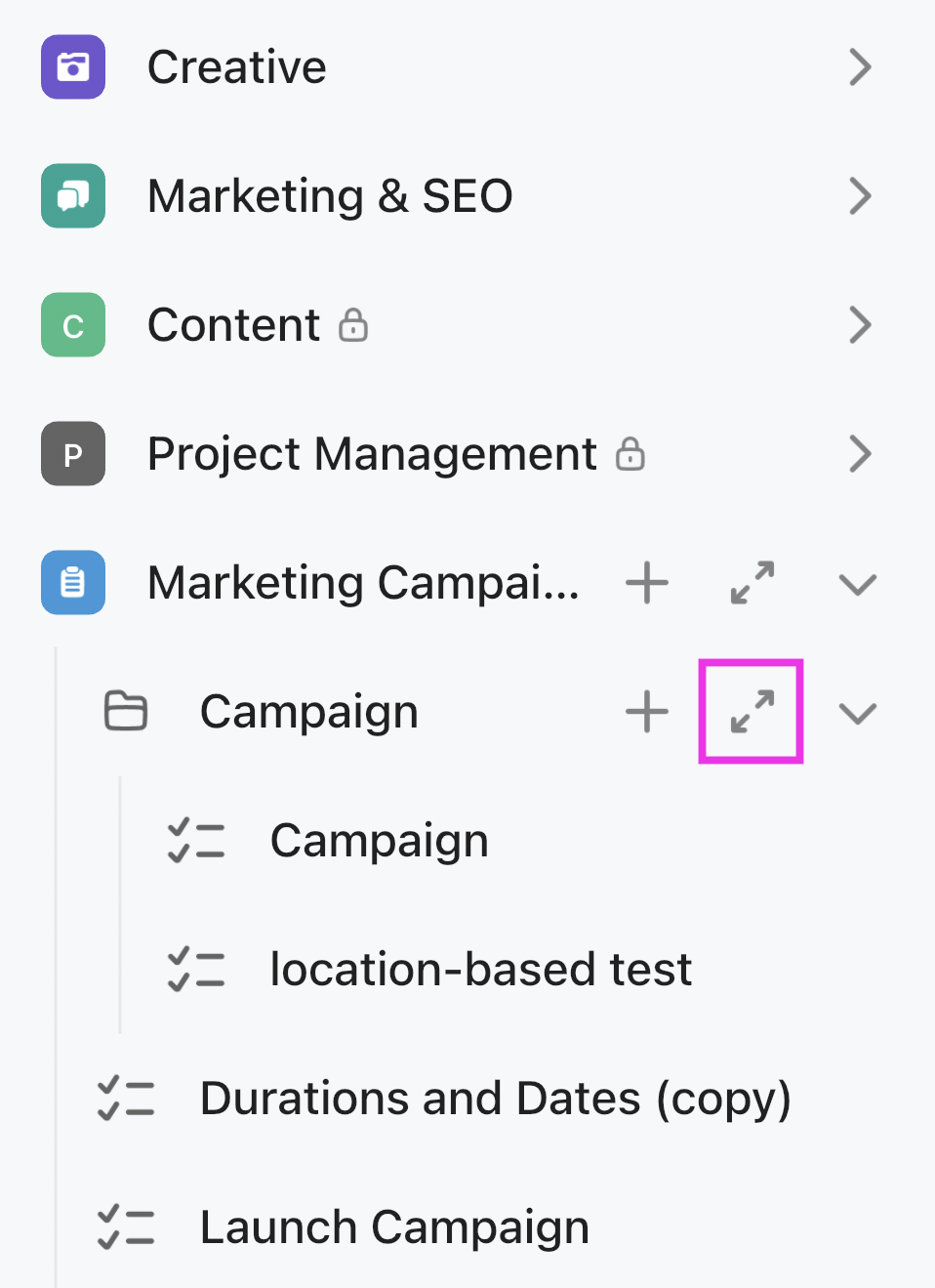Add a list inside Campaign folder using plus
935x1288 pixels.
[646, 711]
